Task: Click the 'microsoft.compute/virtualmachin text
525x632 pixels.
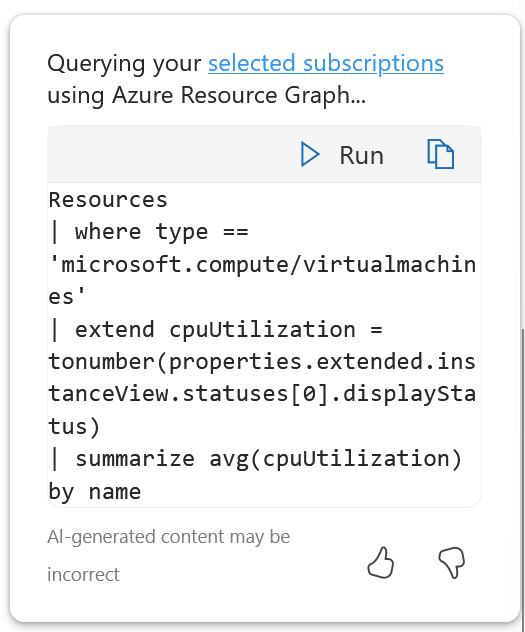Action: [x=262, y=265]
